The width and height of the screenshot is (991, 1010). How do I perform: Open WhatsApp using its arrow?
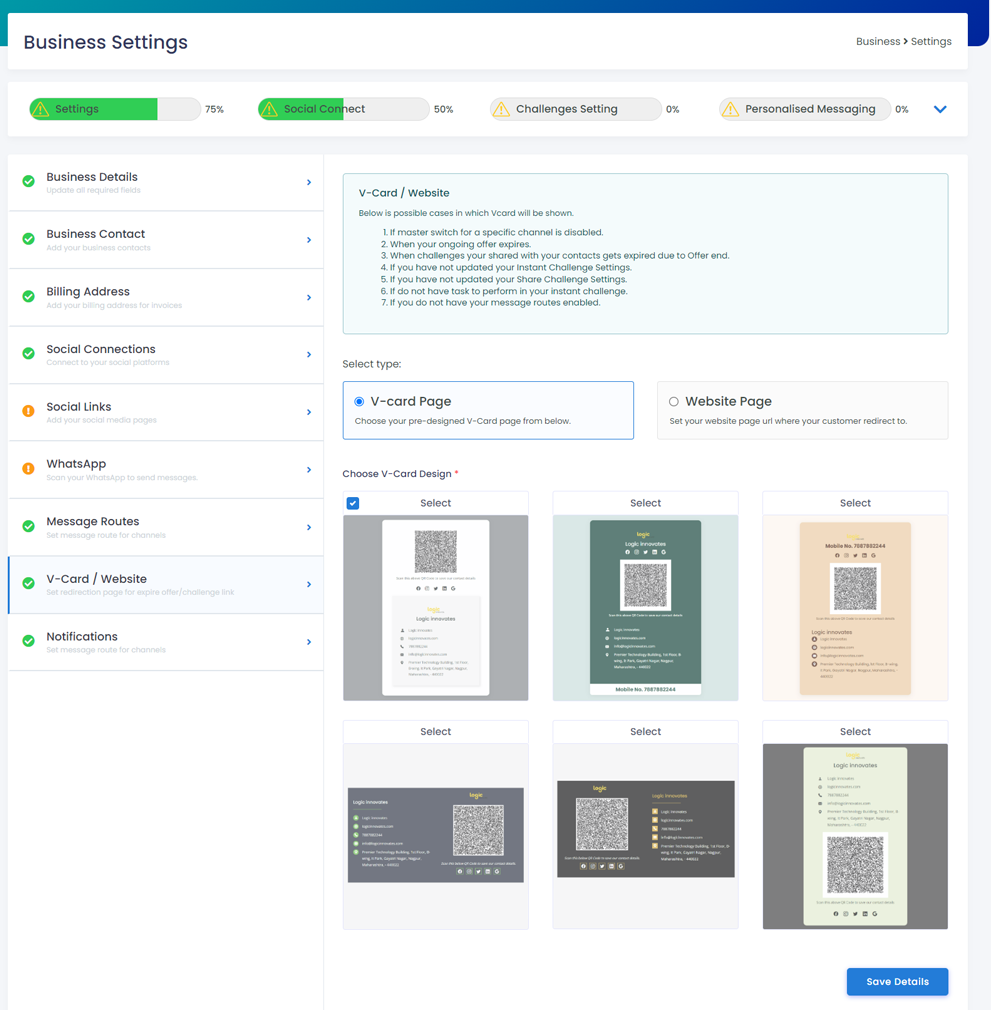309,469
